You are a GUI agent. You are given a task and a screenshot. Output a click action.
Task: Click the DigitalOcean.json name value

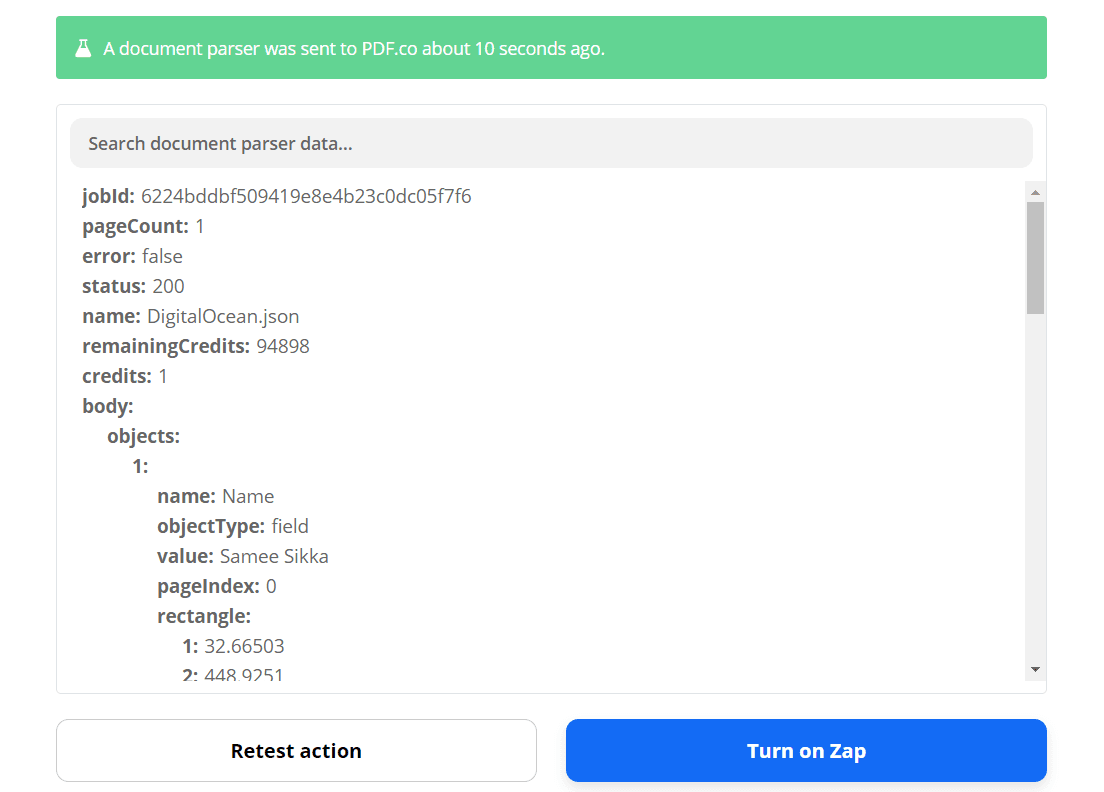click(223, 316)
